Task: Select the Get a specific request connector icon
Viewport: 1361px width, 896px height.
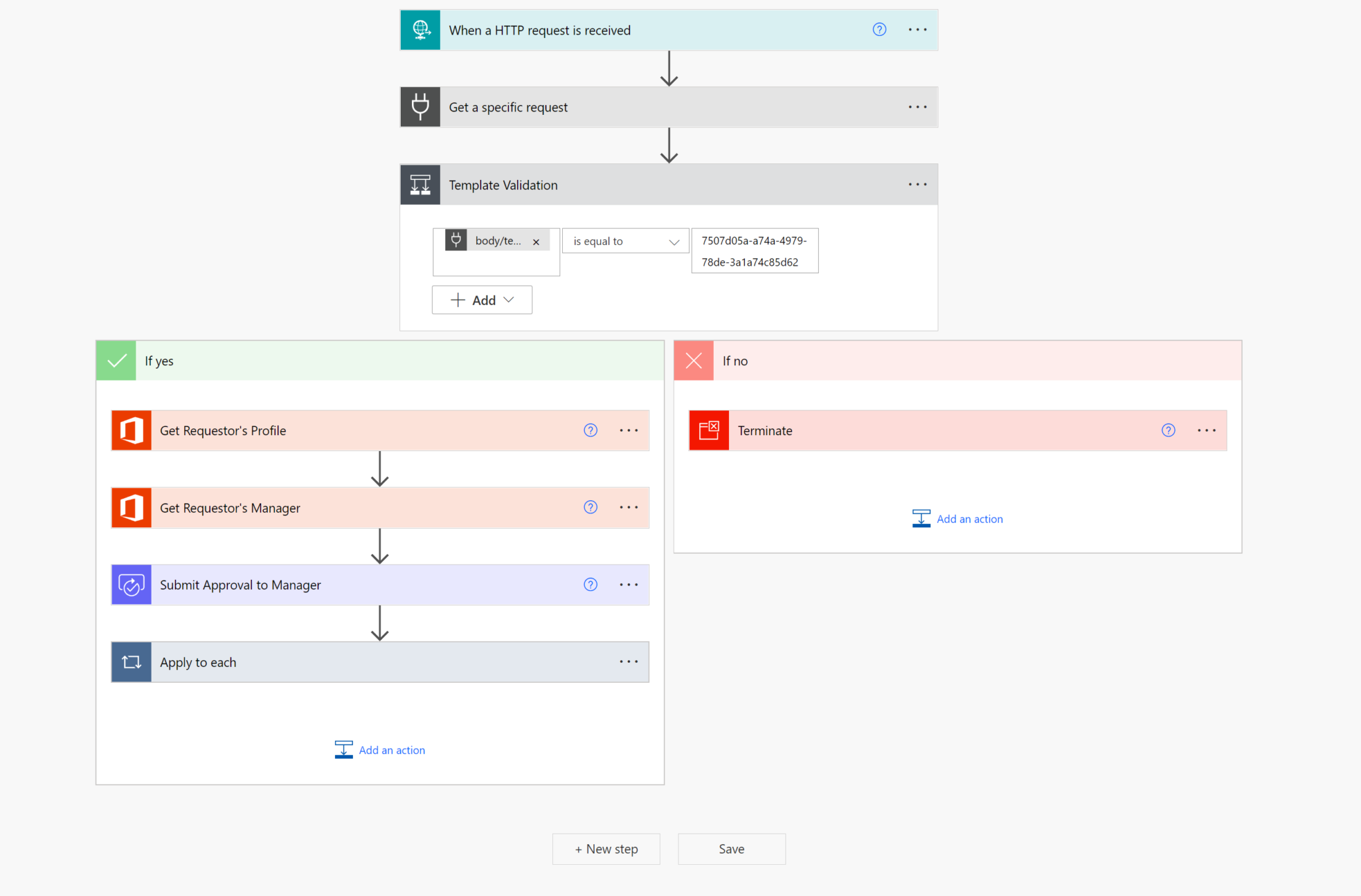Action: point(420,106)
